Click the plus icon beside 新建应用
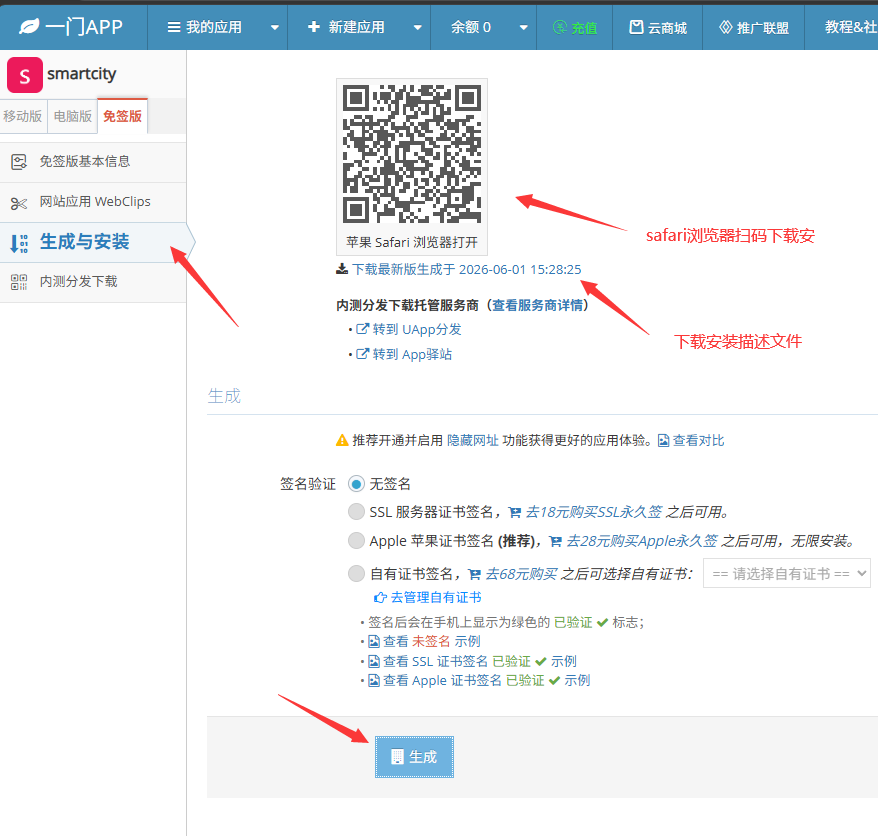 click(314, 26)
